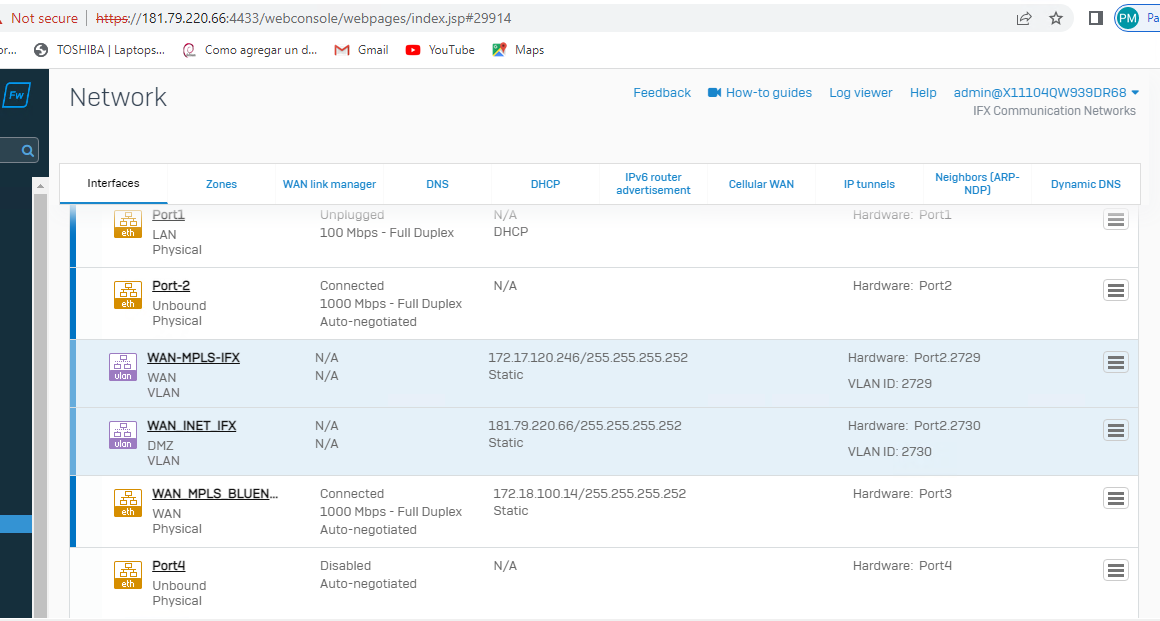Click hamburger menu icon for WAN_INET_IFX
Viewport: 1160px width, 621px height.
tap(1115, 430)
